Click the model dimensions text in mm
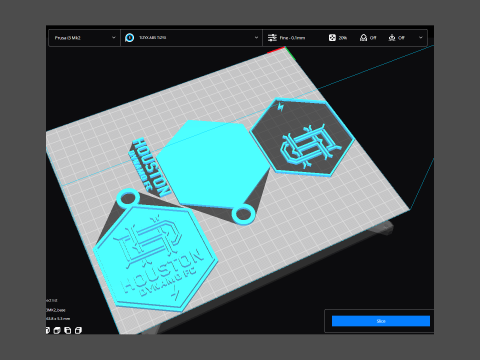Screen dimensions: 480x360 (58, 319)
